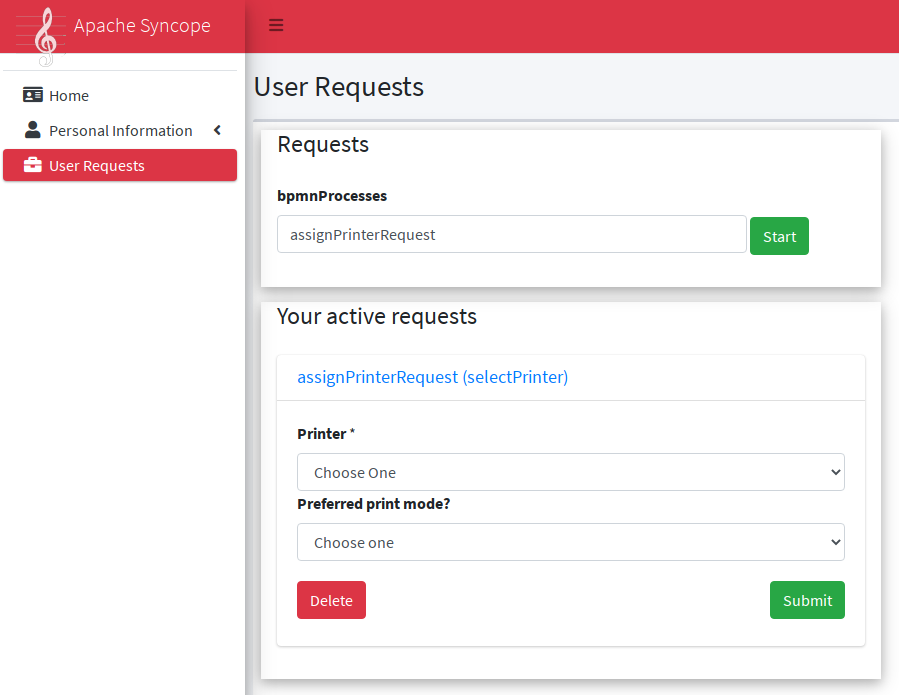The height and width of the screenshot is (695, 899).
Task: Delete the active printer request
Action: 331,600
